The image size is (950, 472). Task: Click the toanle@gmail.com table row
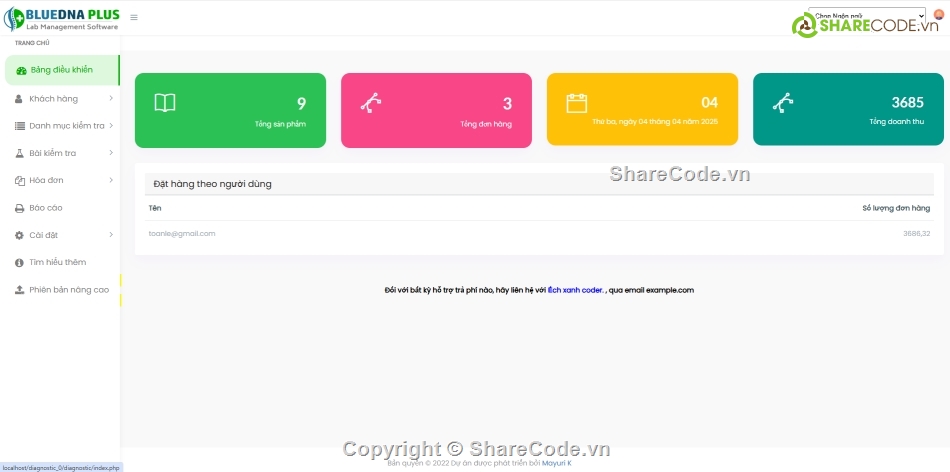pos(182,233)
